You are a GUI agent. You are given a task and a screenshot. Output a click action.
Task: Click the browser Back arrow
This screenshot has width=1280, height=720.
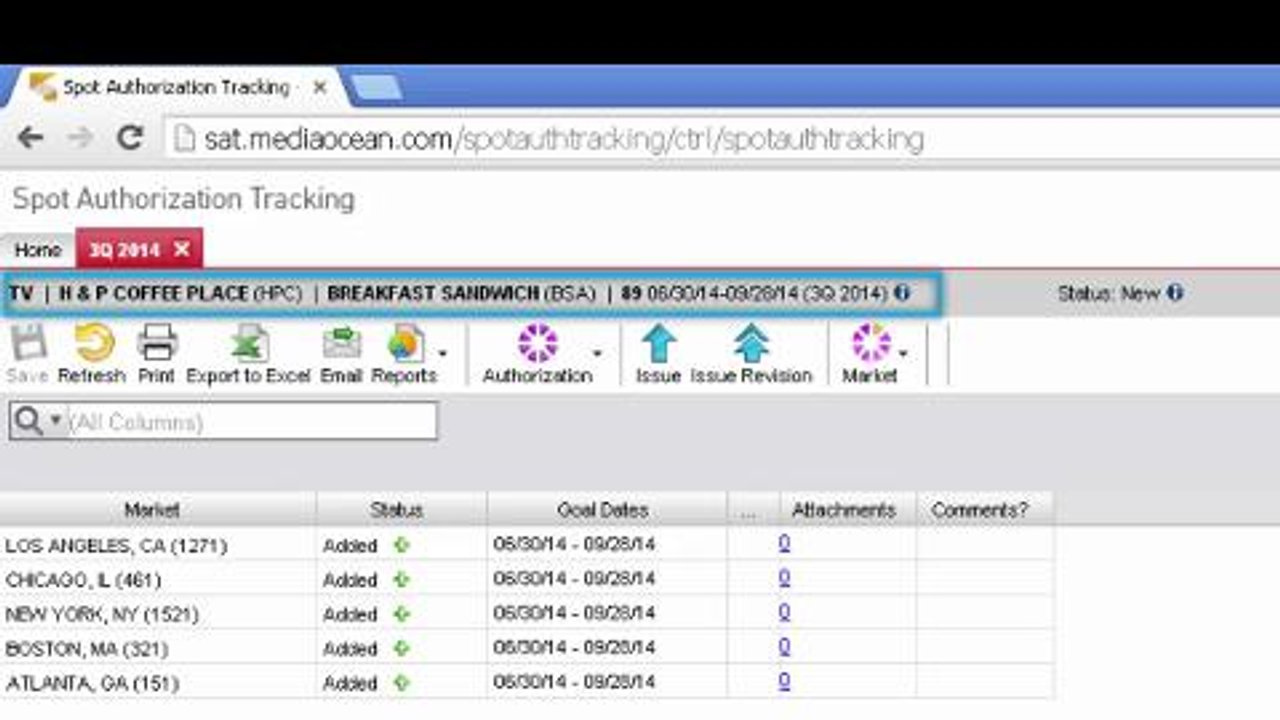(x=30, y=138)
